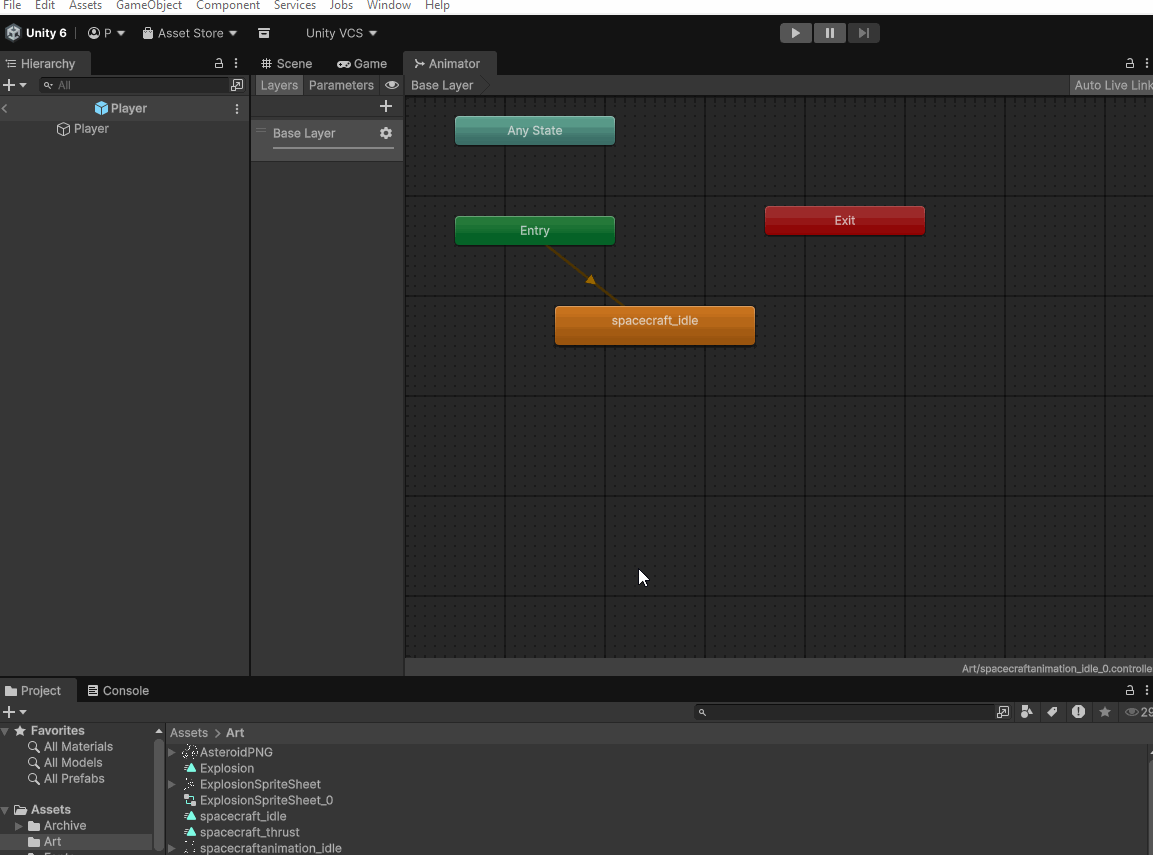This screenshot has height=855, width=1153.
Task: Select ExplosionSpriteSheet_0 animator controller
Action: tap(266, 800)
